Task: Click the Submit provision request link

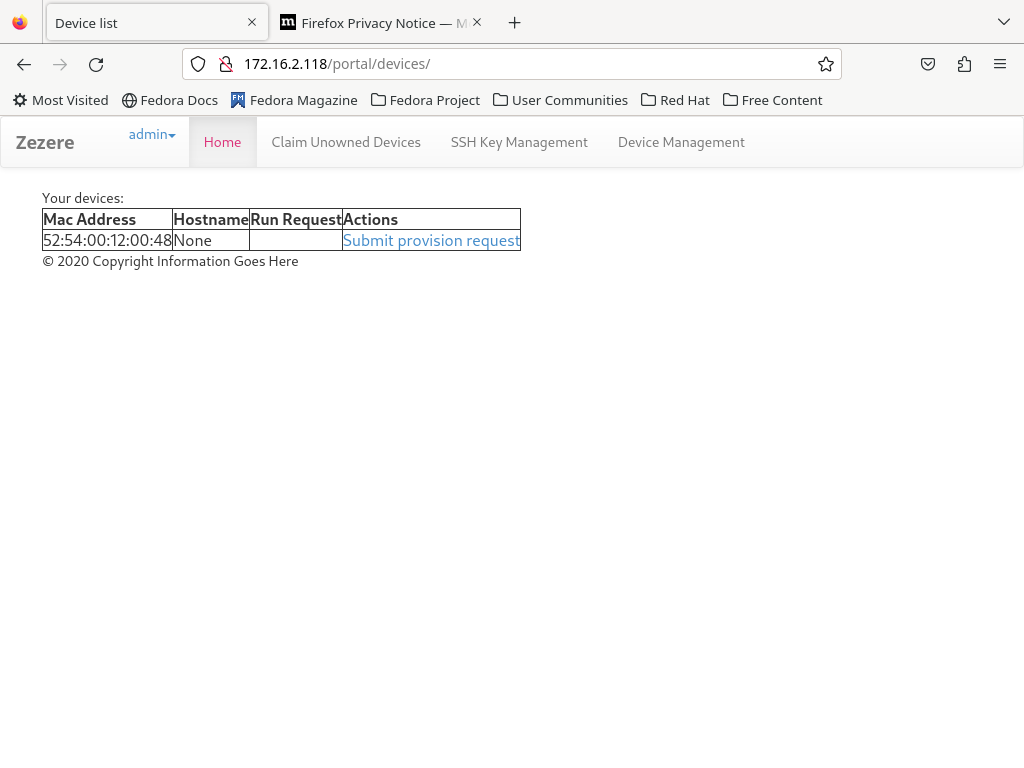Action: click(x=431, y=240)
